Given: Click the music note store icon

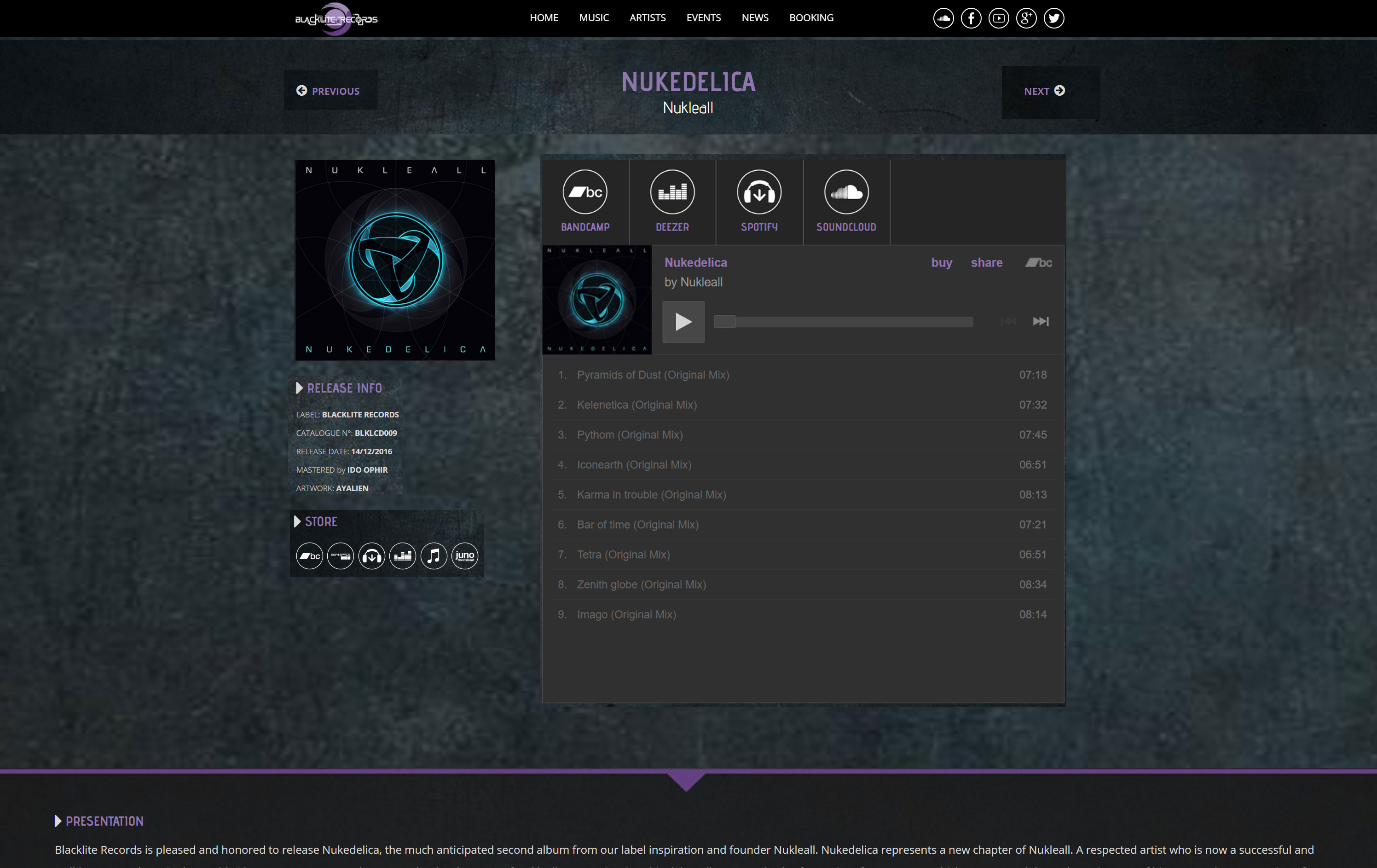Looking at the screenshot, I should 434,556.
